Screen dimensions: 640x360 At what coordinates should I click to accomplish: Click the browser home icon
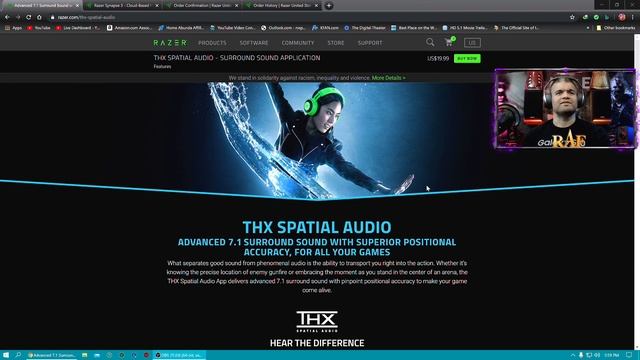pyautogui.click(x=39, y=17)
